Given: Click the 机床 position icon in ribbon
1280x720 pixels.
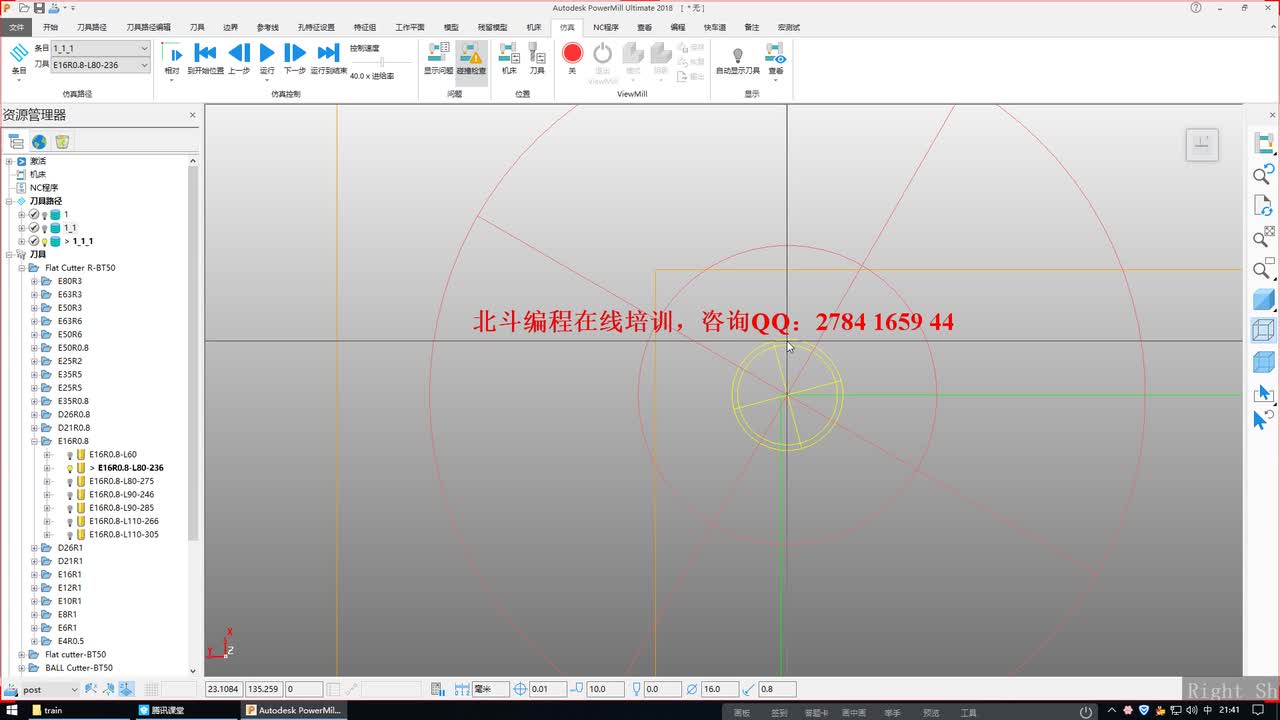Looking at the screenshot, I should pos(509,59).
